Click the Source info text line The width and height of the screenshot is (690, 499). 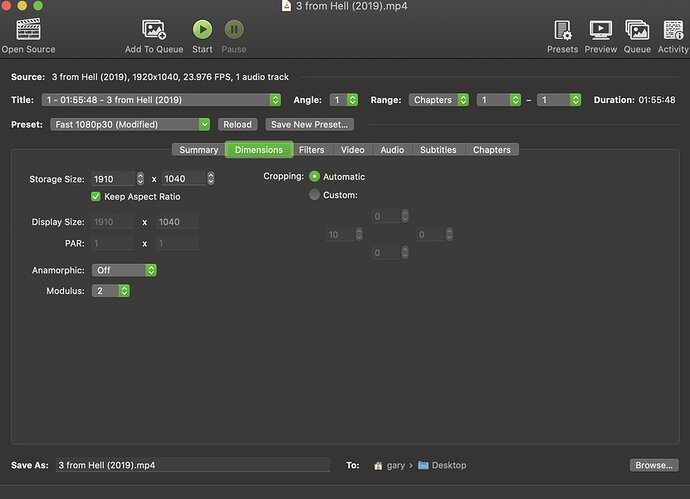(x=170, y=77)
